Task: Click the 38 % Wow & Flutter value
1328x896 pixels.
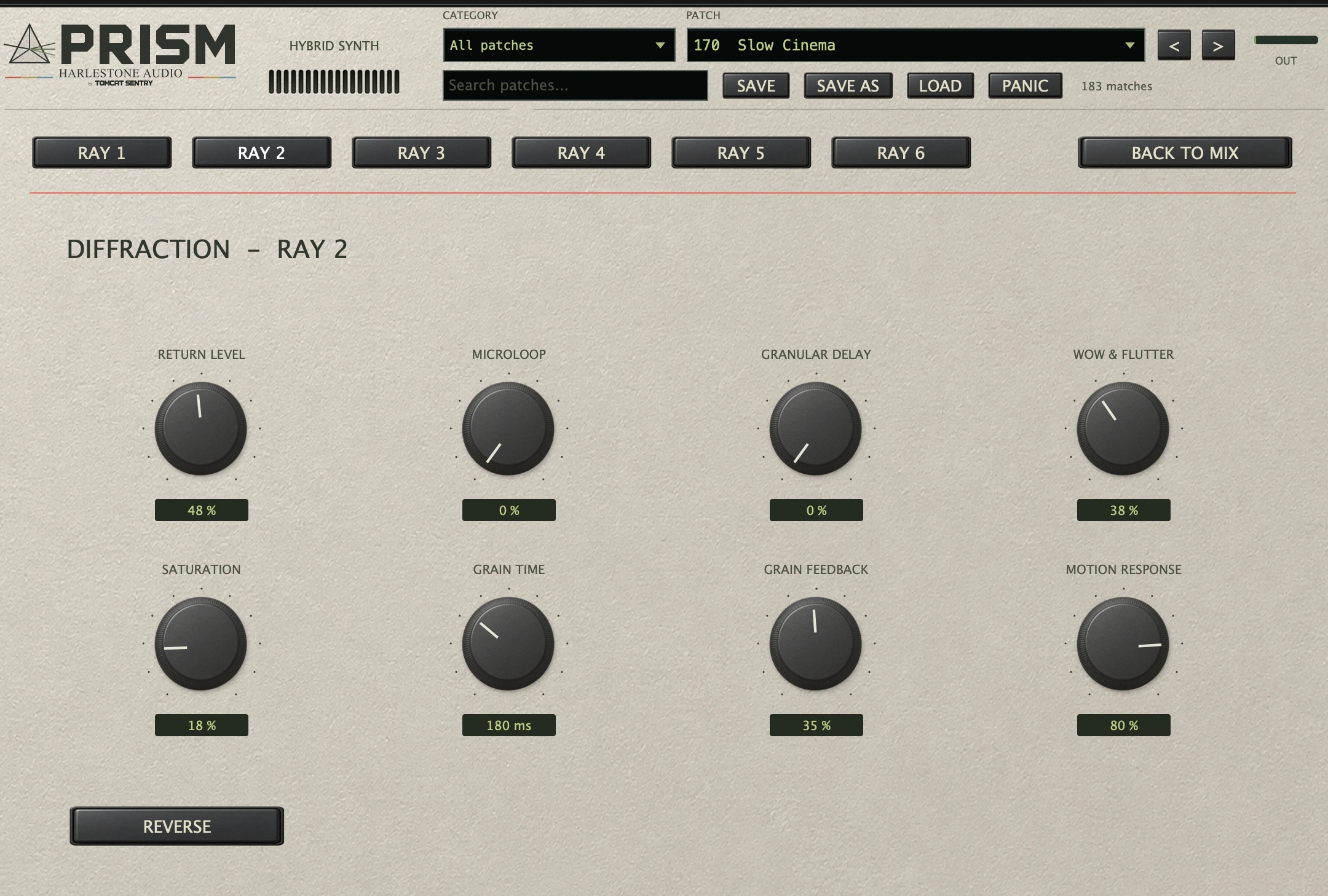Action: [1124, 510]
